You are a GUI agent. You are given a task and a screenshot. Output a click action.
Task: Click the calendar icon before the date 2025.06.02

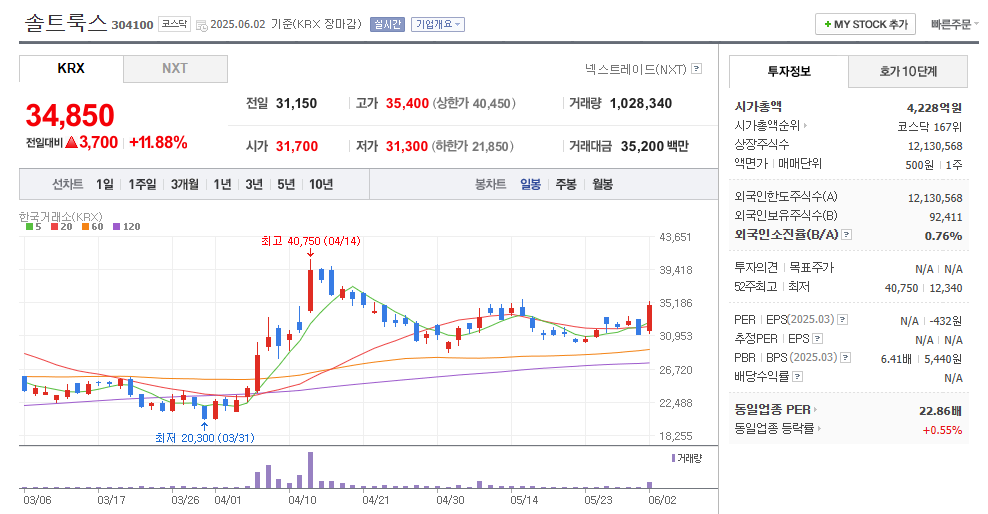coord(202,25)
